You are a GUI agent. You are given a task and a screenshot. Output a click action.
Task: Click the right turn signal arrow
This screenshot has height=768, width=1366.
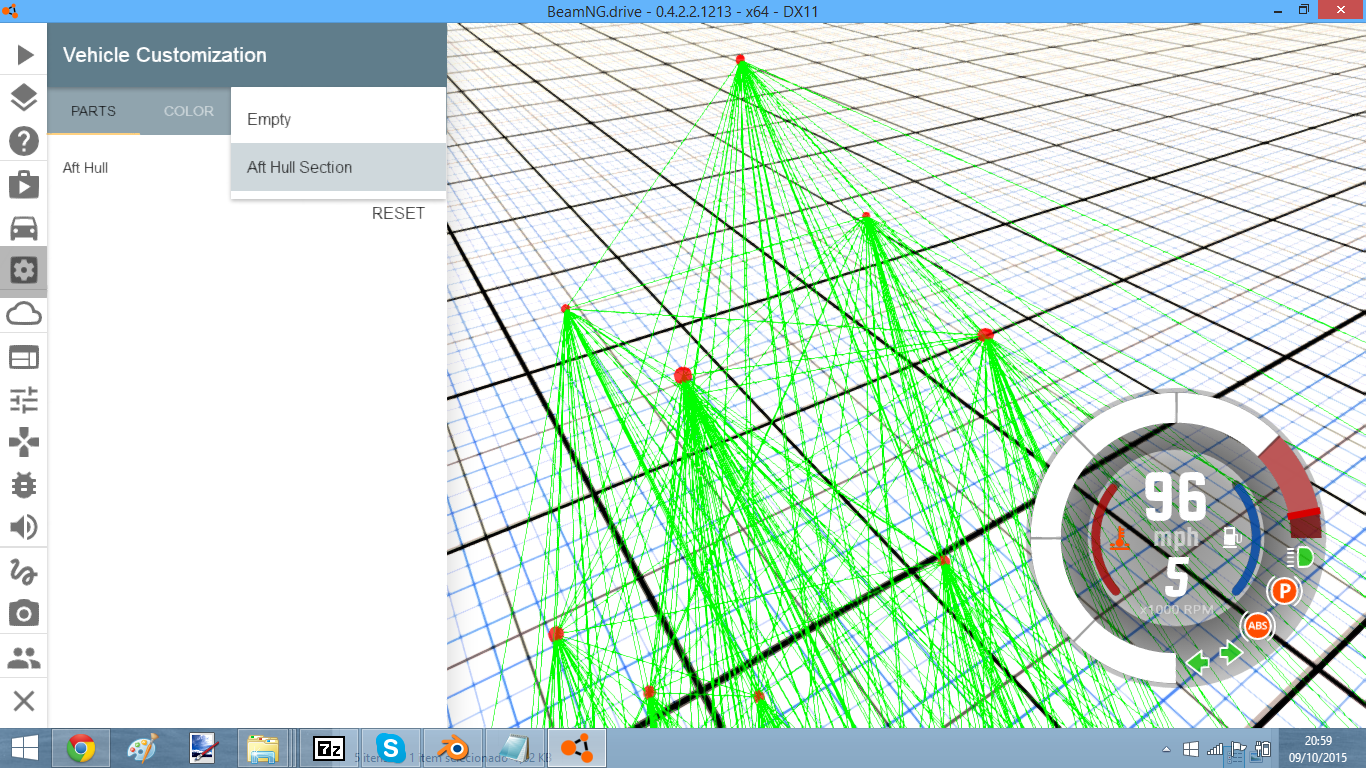click(x=1231, y=653)
